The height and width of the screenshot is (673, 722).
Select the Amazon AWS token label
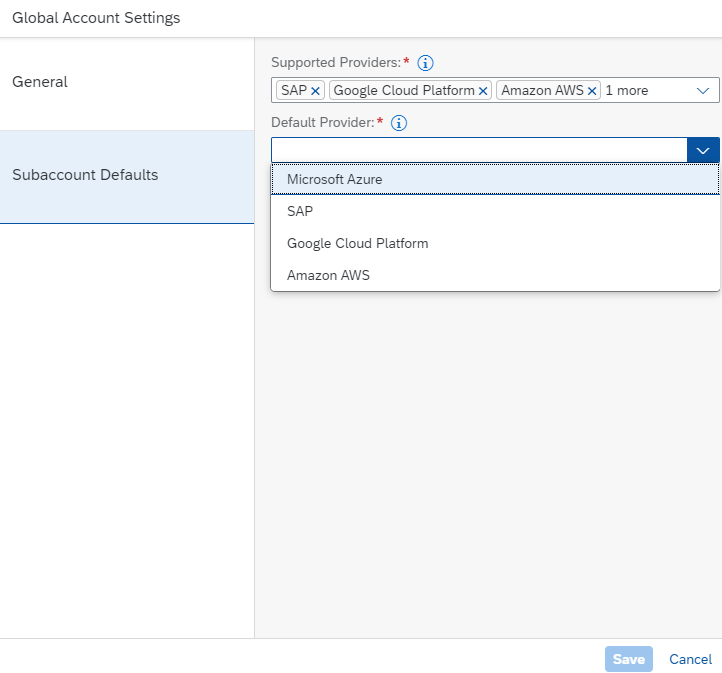pos(542,91)
